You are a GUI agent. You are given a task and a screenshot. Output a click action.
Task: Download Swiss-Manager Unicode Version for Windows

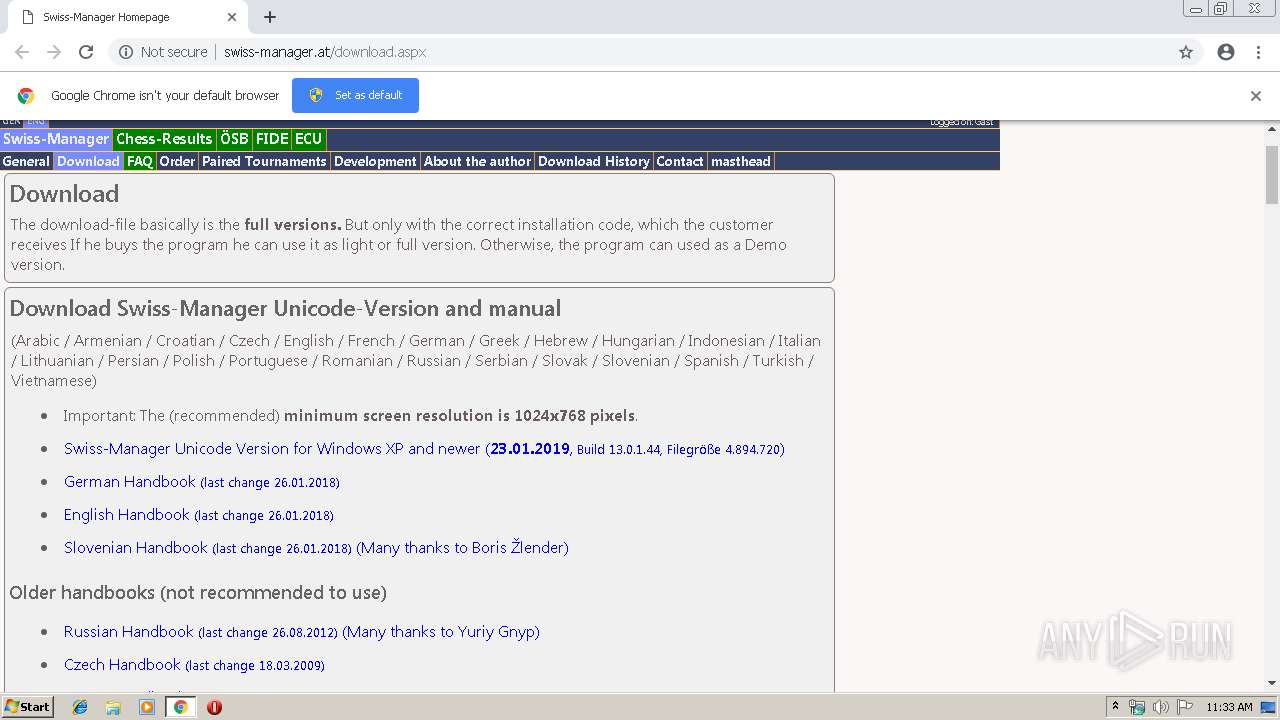424,449
